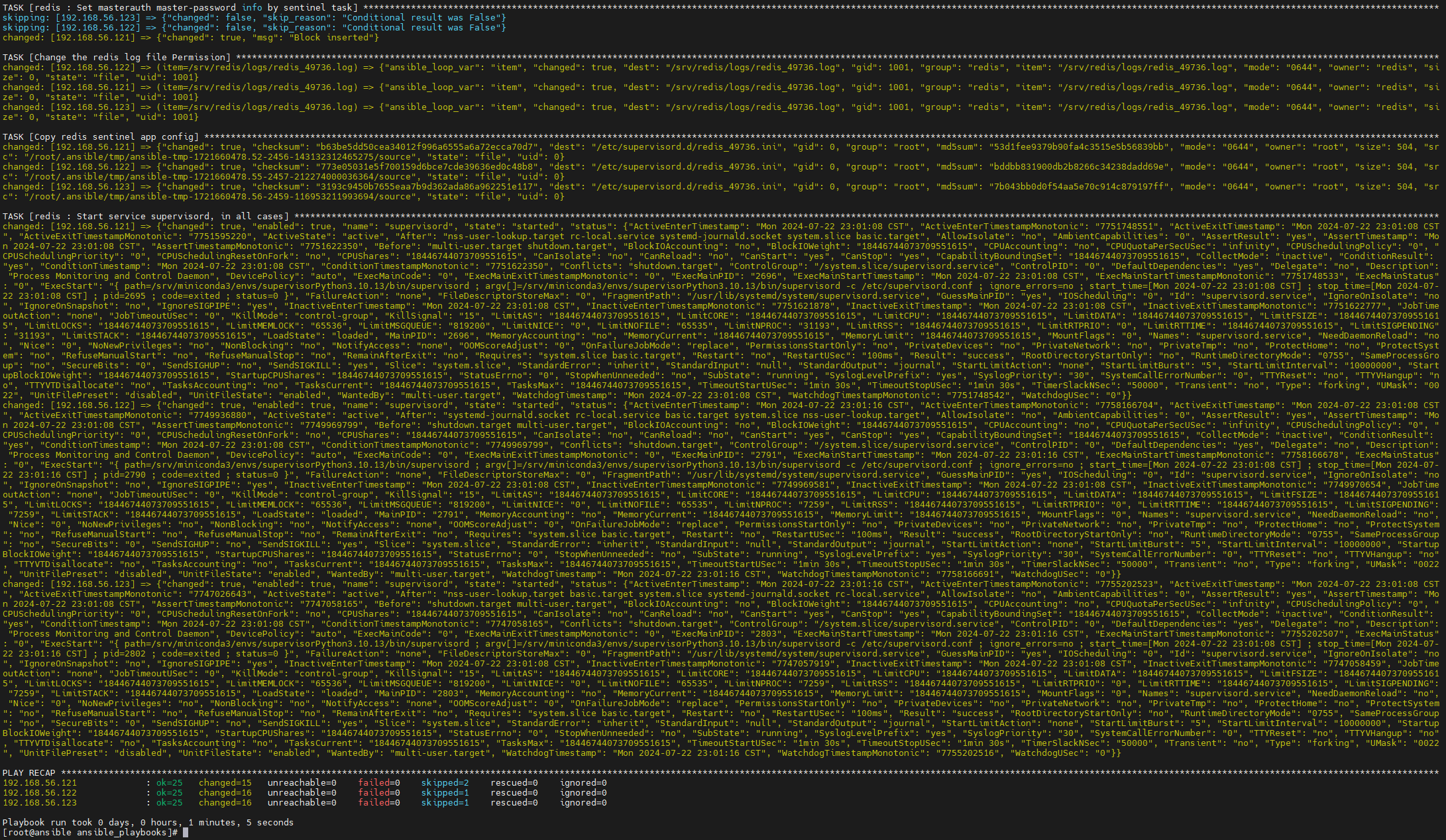Click 'ok=25' in the 192.168.56.122 recap row
Screen dimensions: 1446x840
pyautogui.click(x=170, y=793)
